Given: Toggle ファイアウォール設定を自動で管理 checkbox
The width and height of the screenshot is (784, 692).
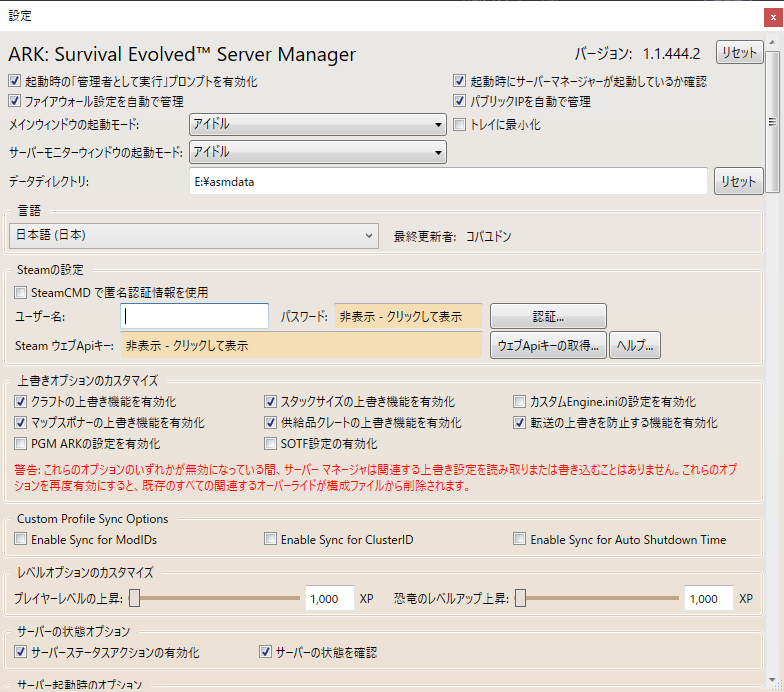Looking at the screenshot, I should pyautogui.click(x=14, y=101).
